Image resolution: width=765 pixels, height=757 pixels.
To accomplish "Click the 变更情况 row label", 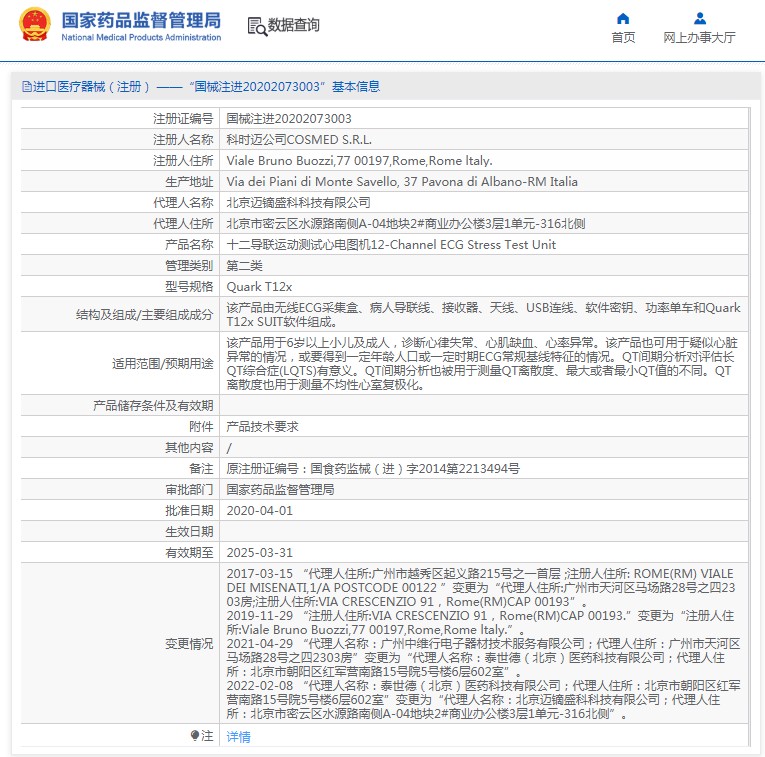I will point(189,644).
